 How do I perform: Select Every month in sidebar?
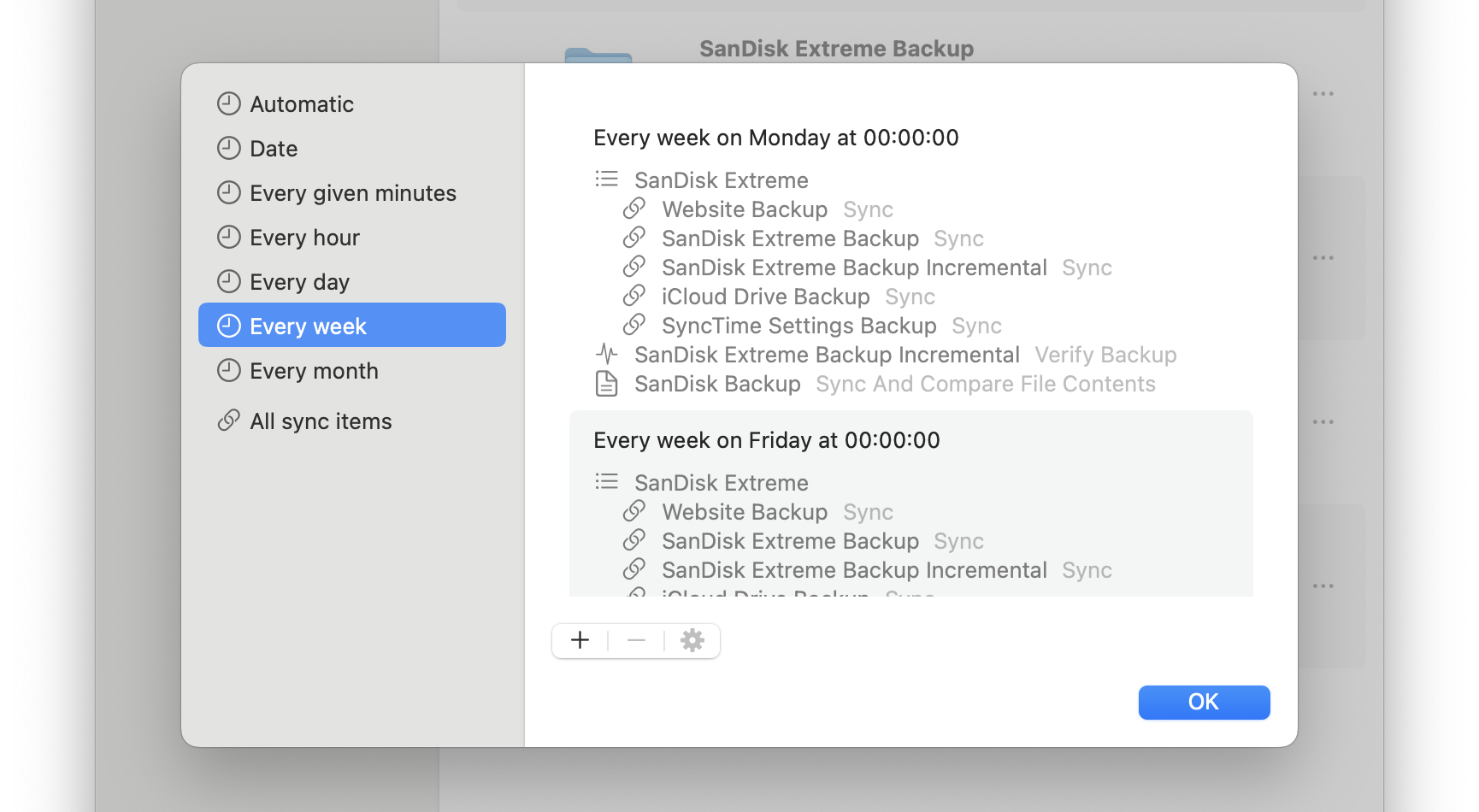tap(352, 371)
